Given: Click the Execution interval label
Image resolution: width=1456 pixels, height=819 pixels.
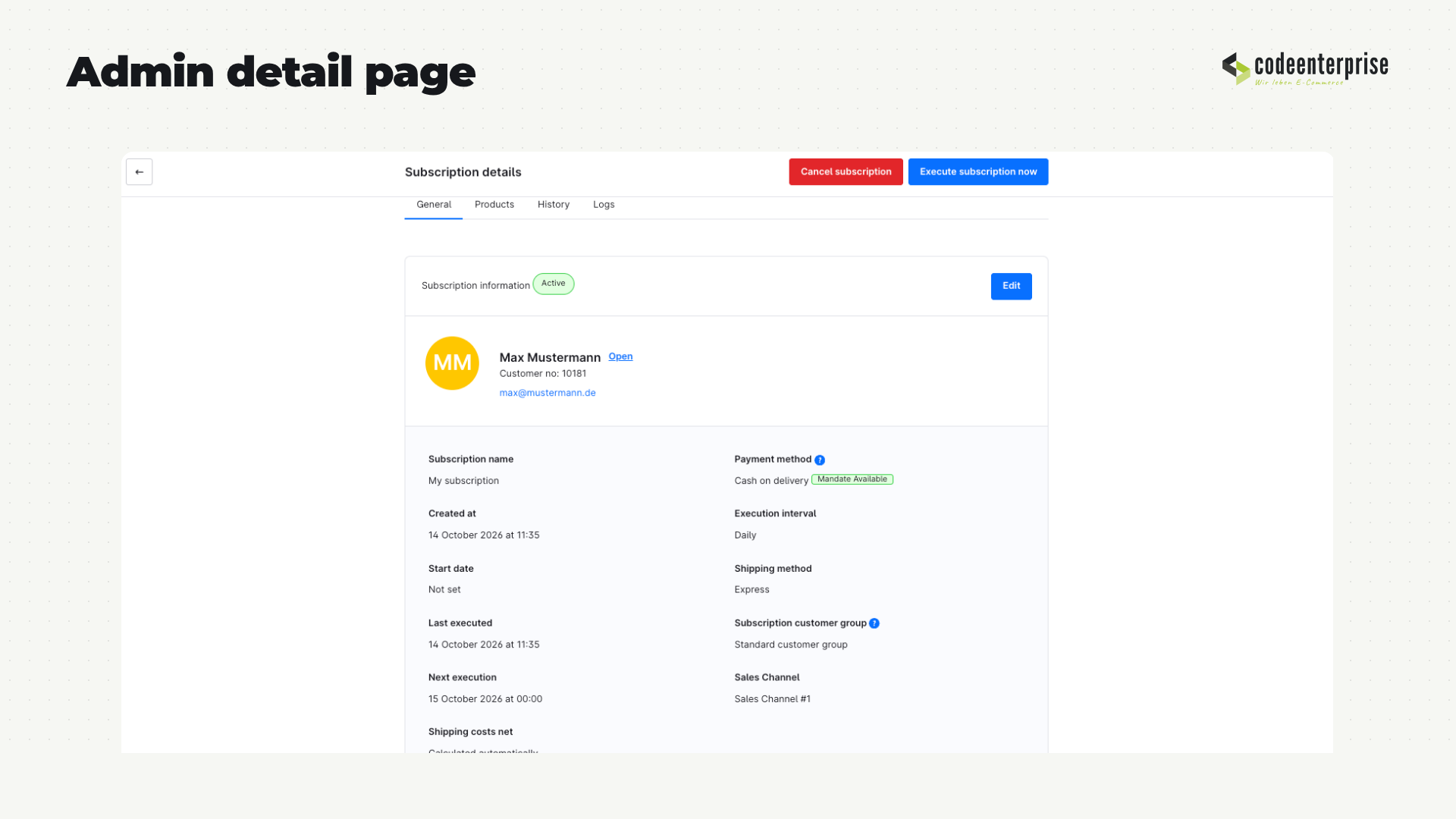Looking at the screenshot, I should click(775, 514).
